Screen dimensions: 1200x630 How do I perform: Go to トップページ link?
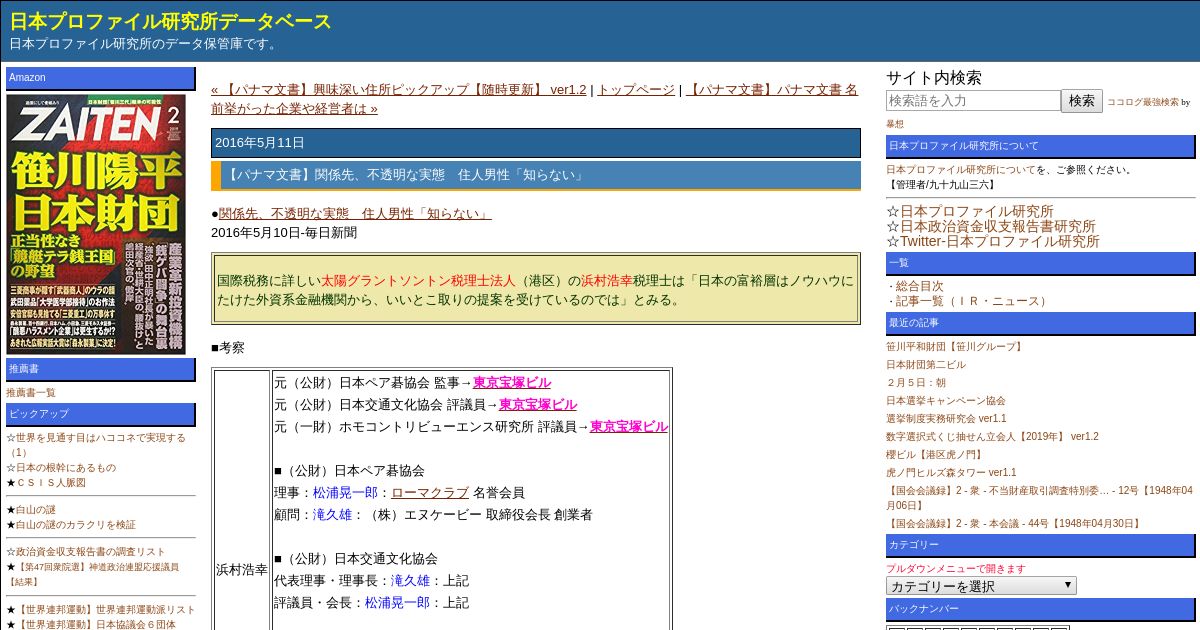(x=636, y=89)
